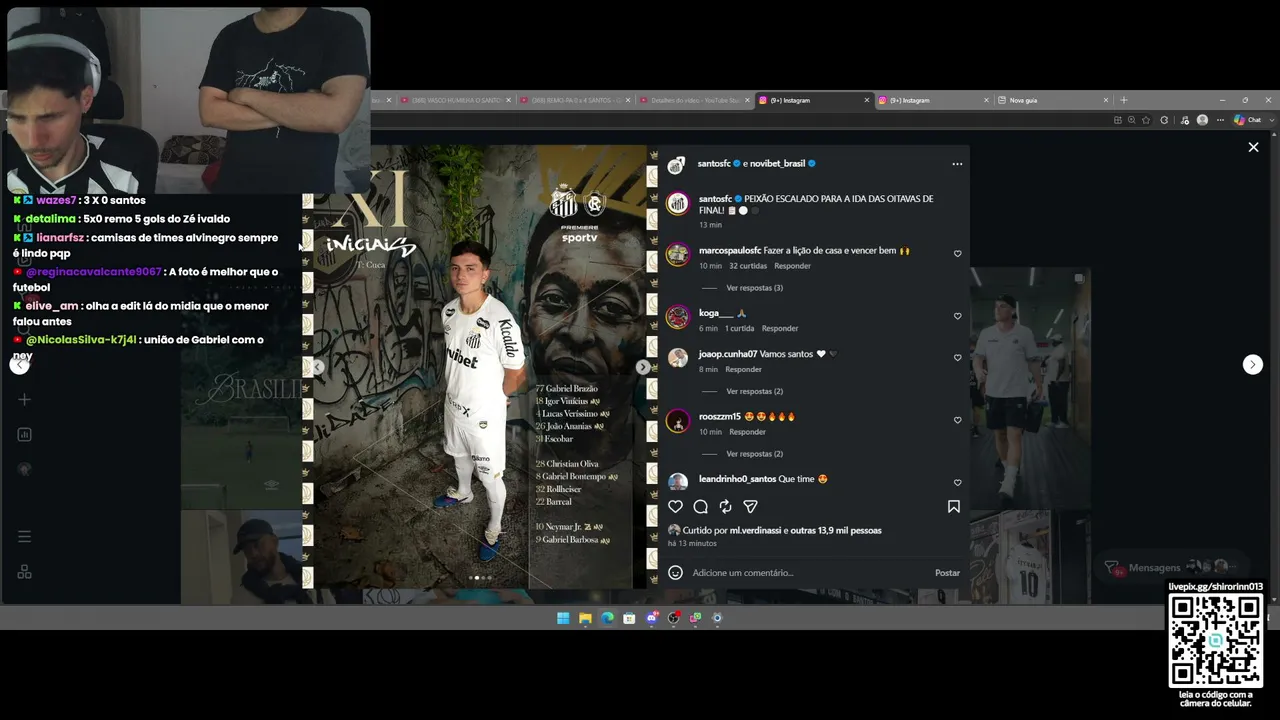Go to the previous Instagram post
Image resolution: width=1280 pixels, height=720 pixels.
coord(19,365)
